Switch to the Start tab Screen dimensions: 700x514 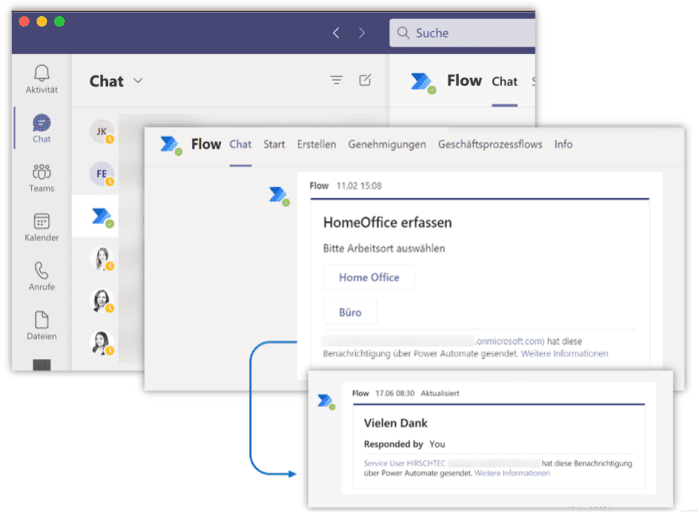(274, 144)
